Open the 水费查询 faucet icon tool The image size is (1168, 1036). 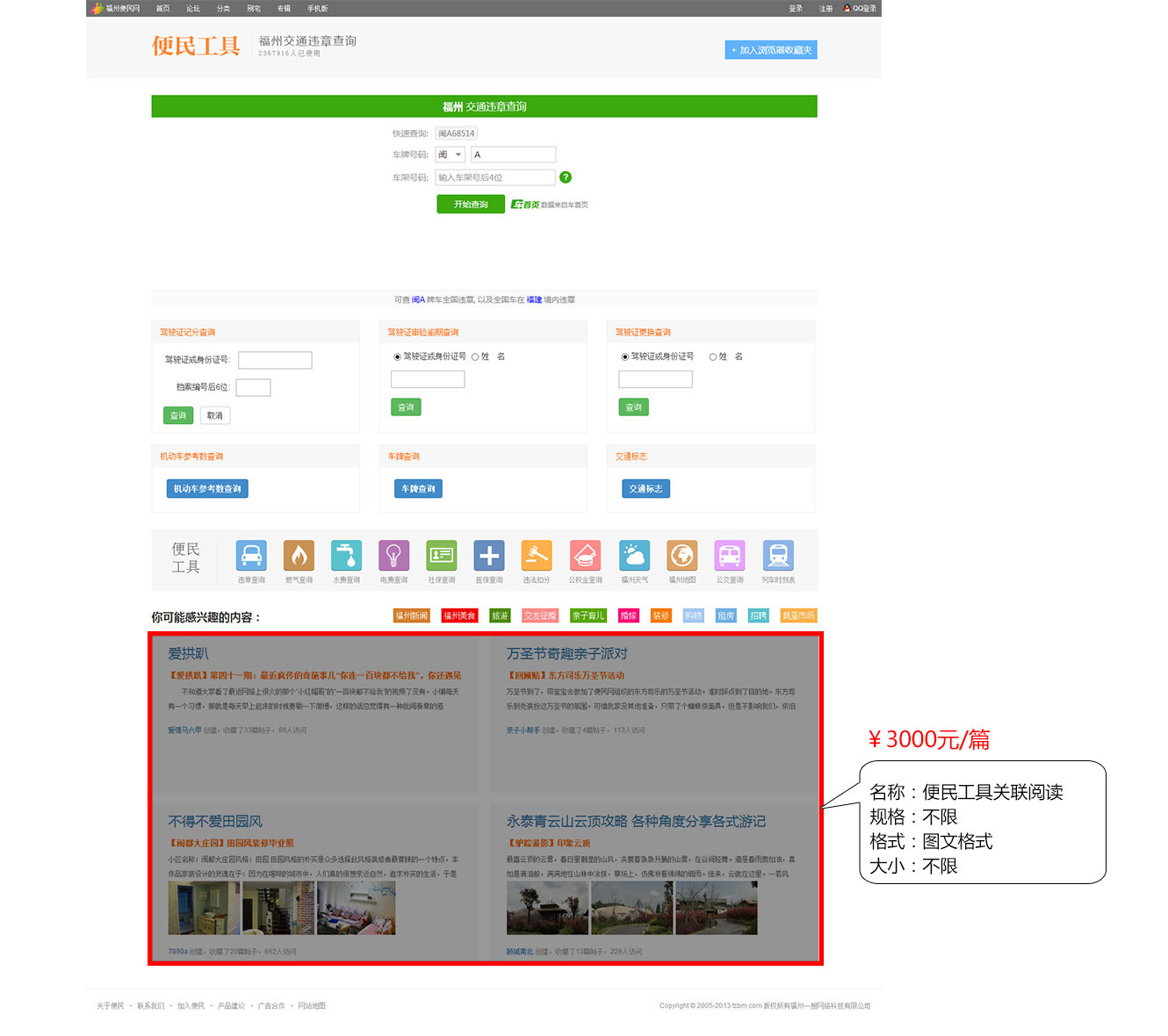[346, 556]
